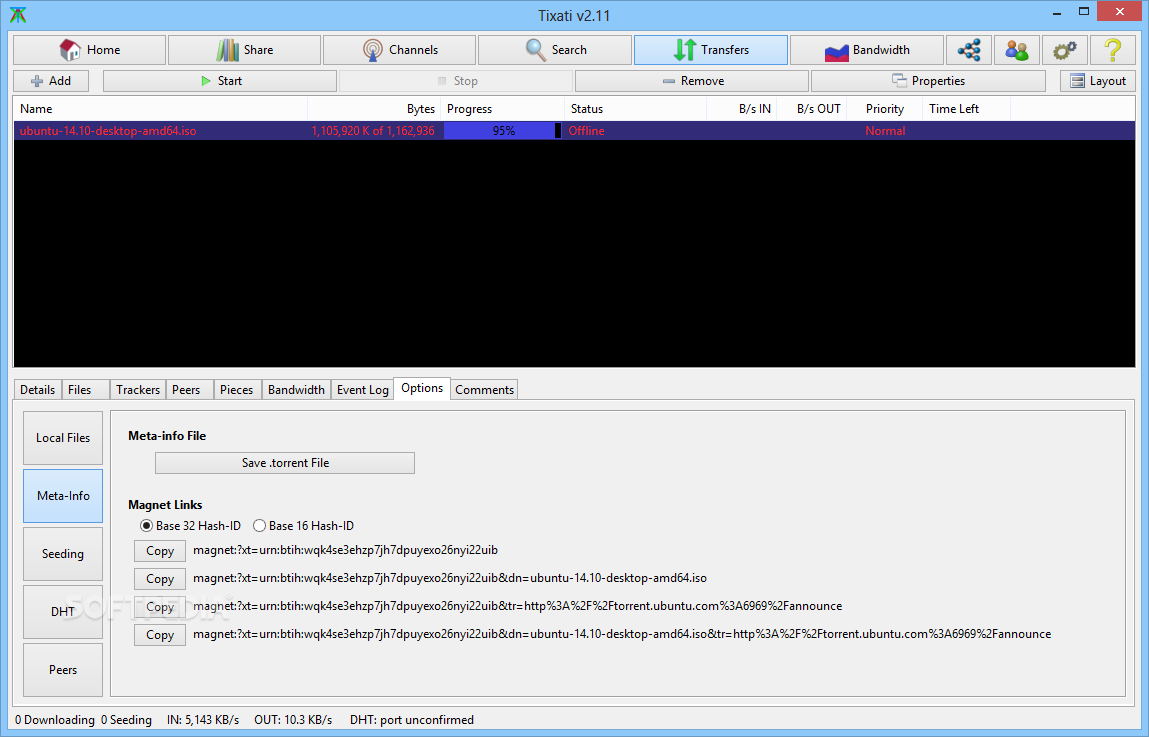1149x737 pixels.
Task: Copy magnet link with dn name only
Action: click(160, 579)
